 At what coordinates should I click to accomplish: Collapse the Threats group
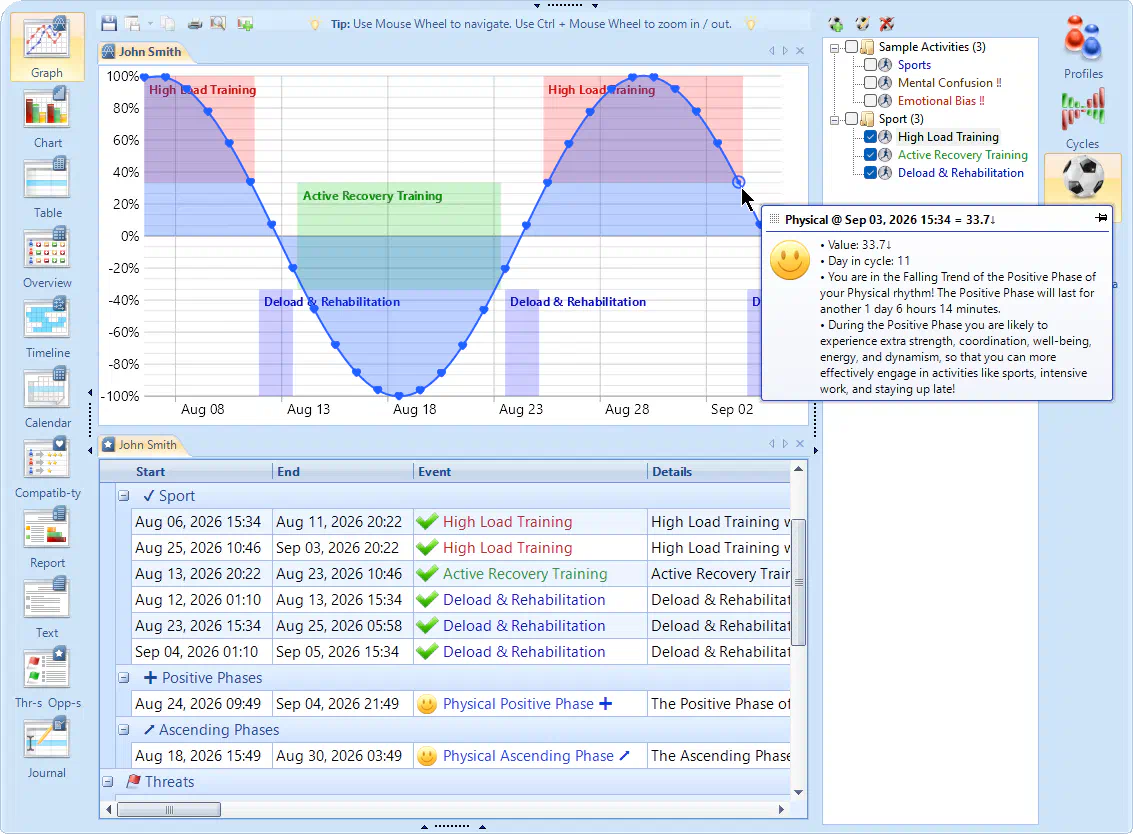tap(108, 782)
